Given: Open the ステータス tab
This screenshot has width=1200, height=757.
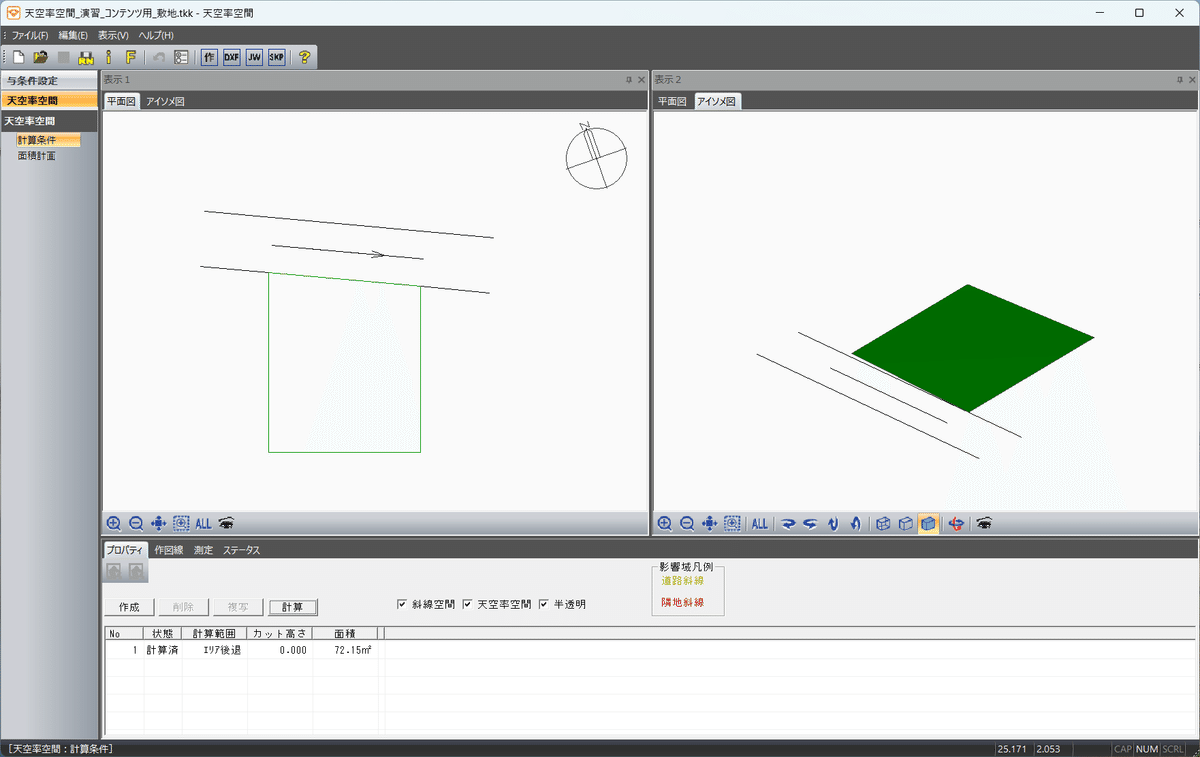Looking at the screenshot, I should (x=241, y=550).
